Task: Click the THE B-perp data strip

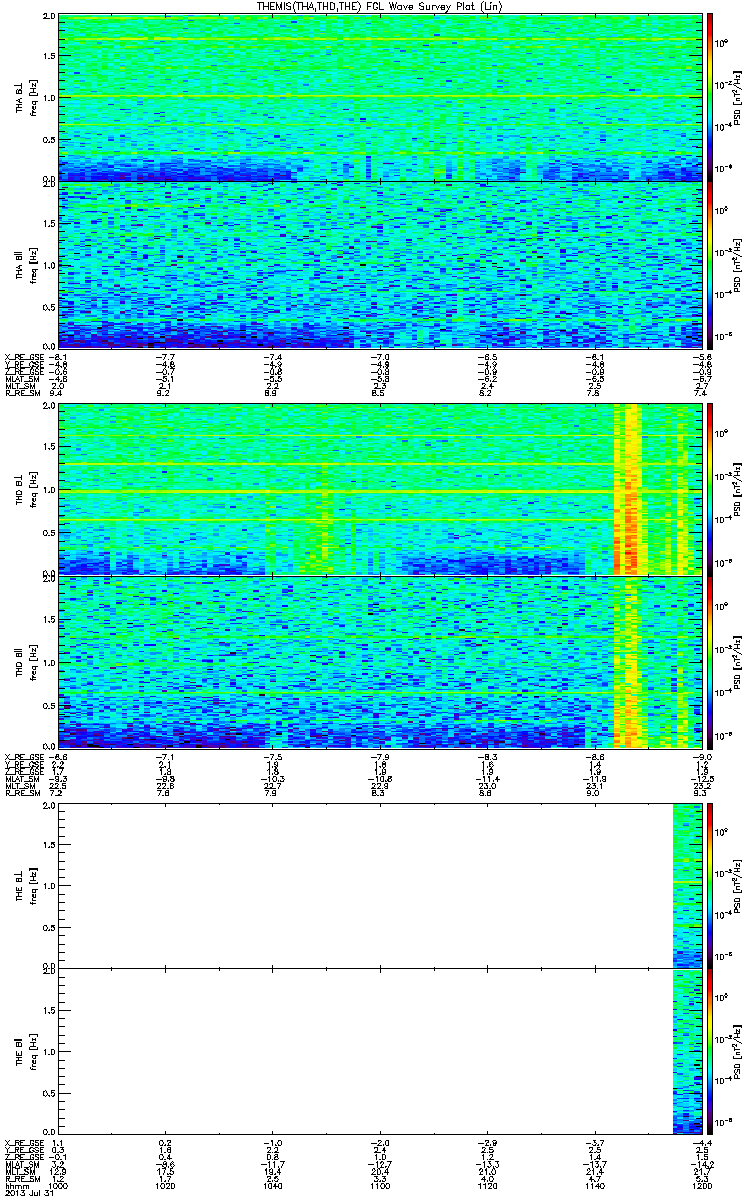Action: coord(687,886)
